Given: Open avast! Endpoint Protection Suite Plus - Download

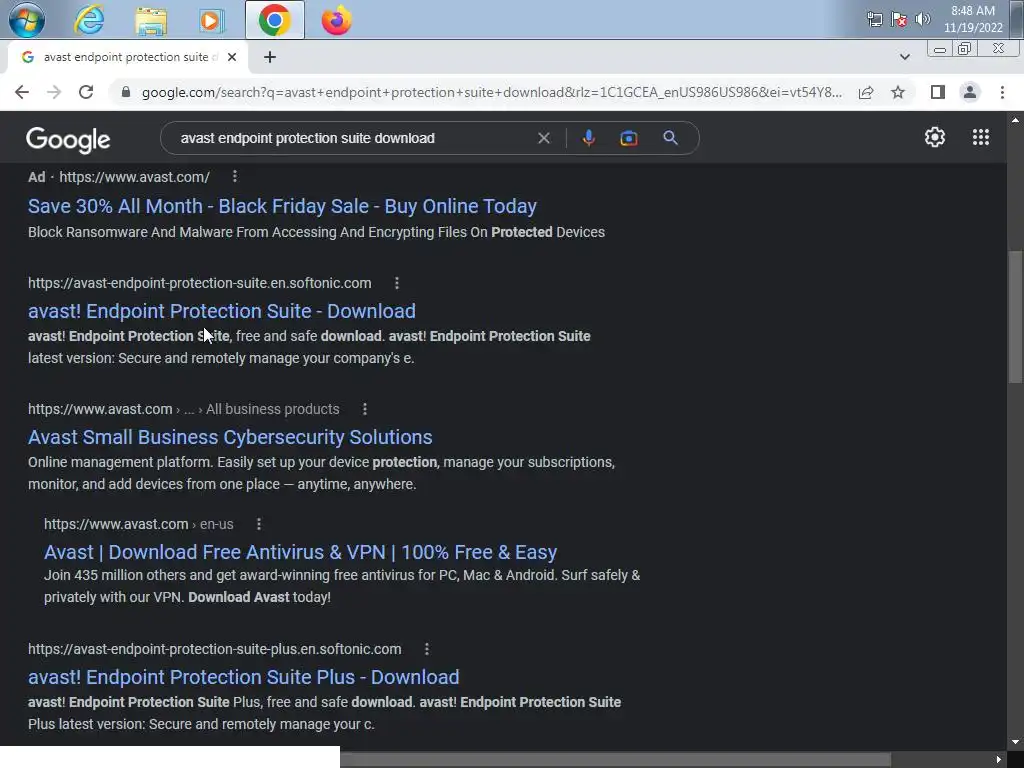Looking at the screenshot, I should coord(244,677).
